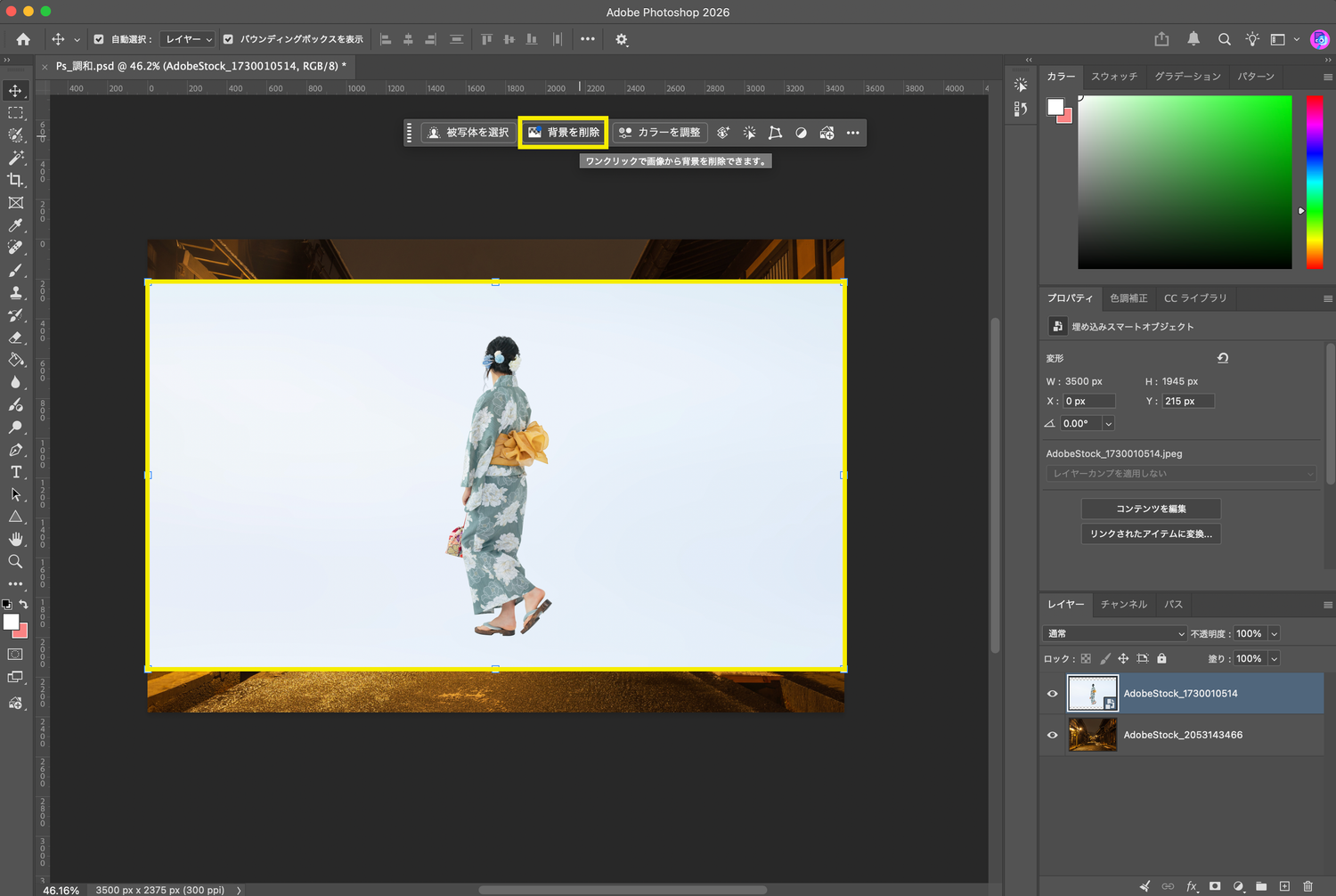Select the Crop tool
1336x896 pixels.
[x=16, y=180]
